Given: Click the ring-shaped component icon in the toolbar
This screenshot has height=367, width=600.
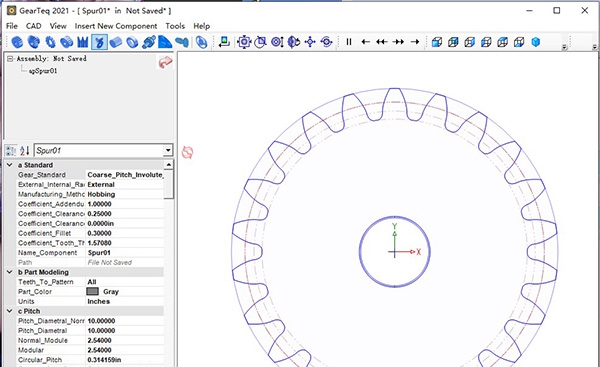Looking at the screenshot, I should [x=132, y=42].
